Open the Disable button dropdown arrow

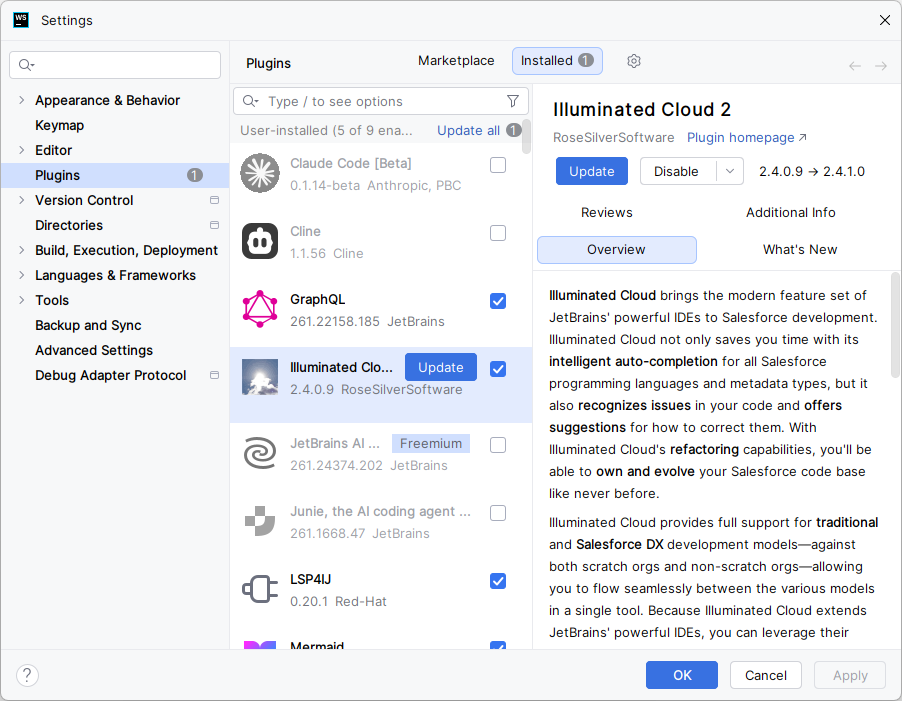tap(730, 171)
